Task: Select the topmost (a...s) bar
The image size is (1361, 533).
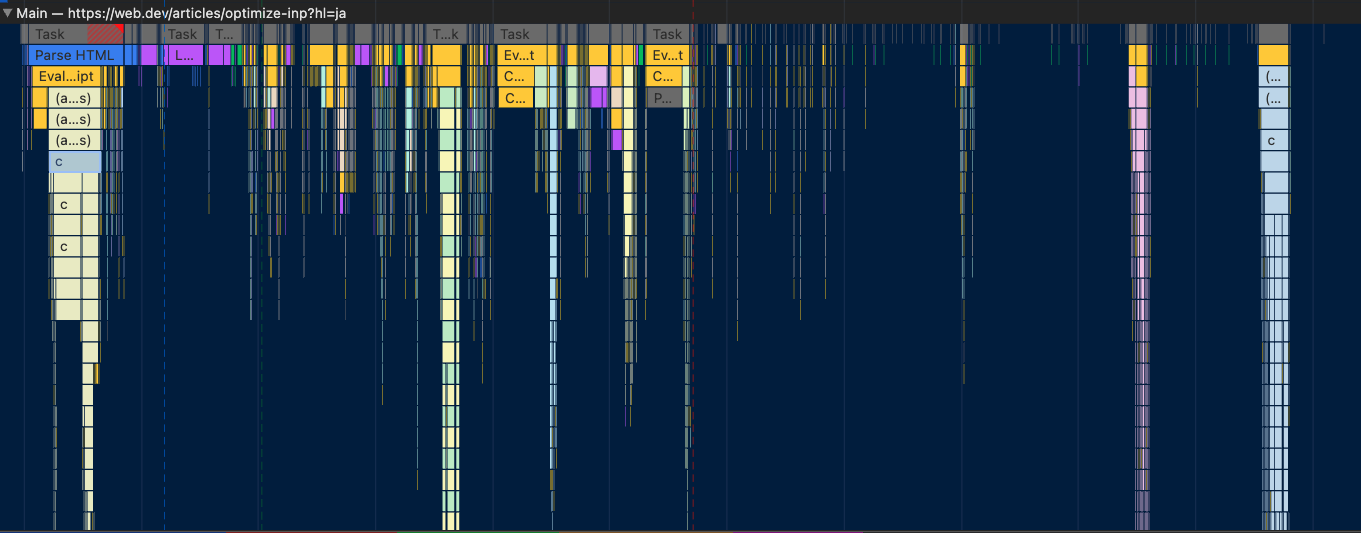Action: point(74,98)
